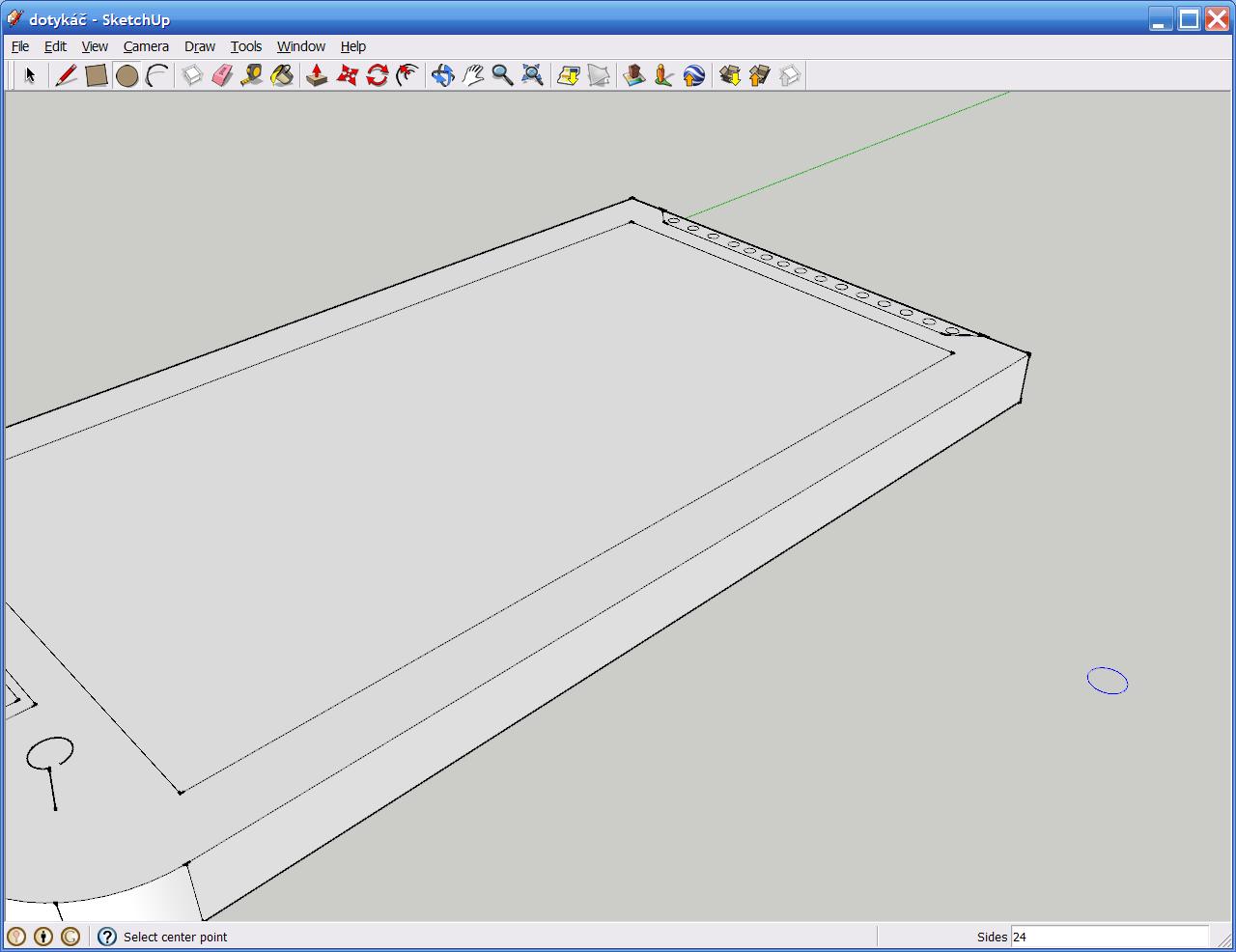Open the Camera menu
Image resolution: width=1236 pixels, height=952 pixels.
click(146, 46)
